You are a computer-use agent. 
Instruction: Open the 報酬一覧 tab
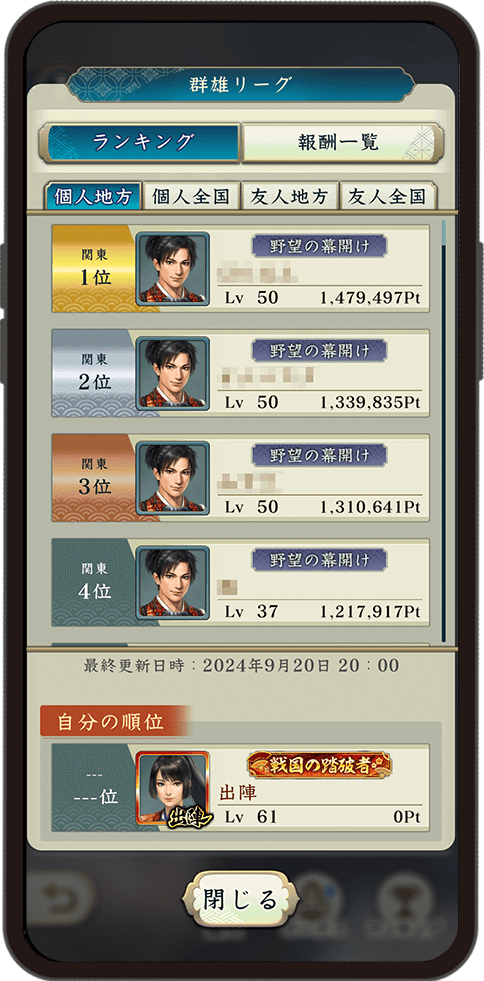(x=342, y=143)
